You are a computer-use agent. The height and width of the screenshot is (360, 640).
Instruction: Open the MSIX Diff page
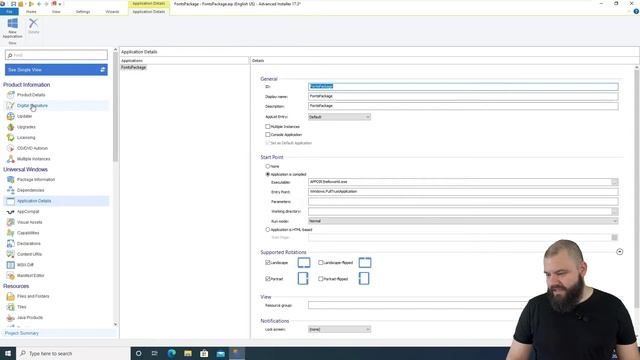[25, 264]
